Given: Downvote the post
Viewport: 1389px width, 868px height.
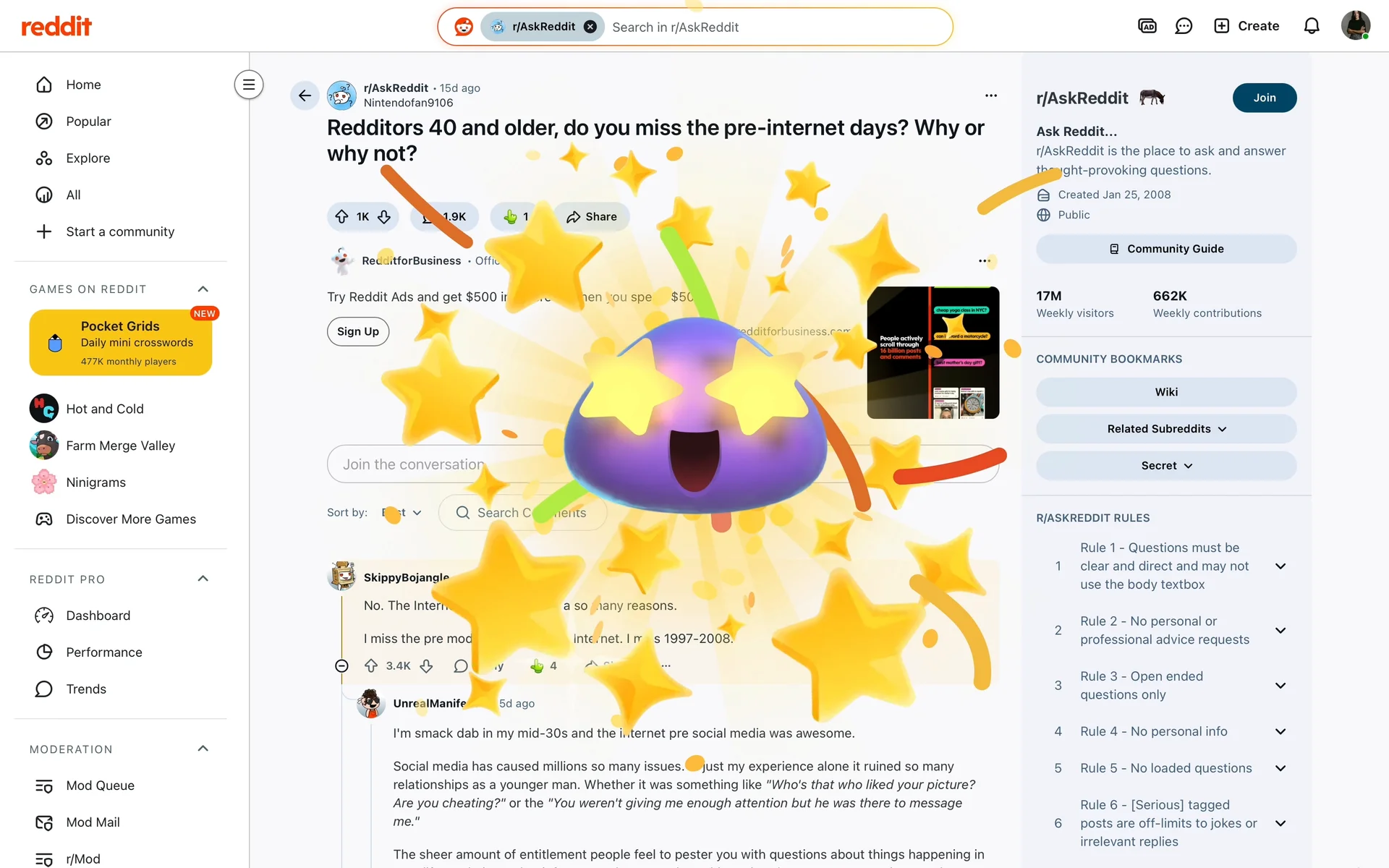Looking at the screenshot, I should click(384, 217).
